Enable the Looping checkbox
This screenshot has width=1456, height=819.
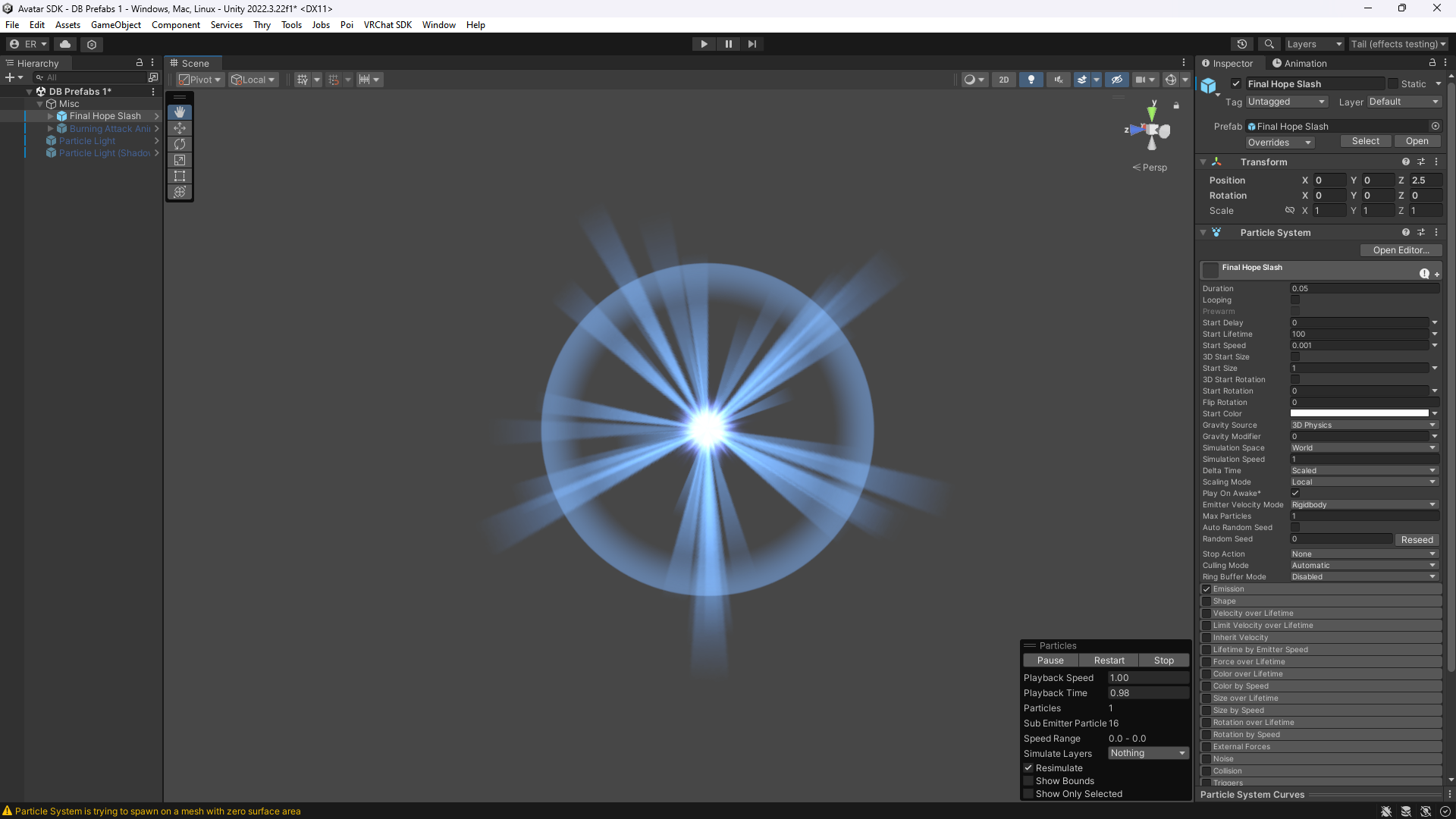coord(1295,300)
